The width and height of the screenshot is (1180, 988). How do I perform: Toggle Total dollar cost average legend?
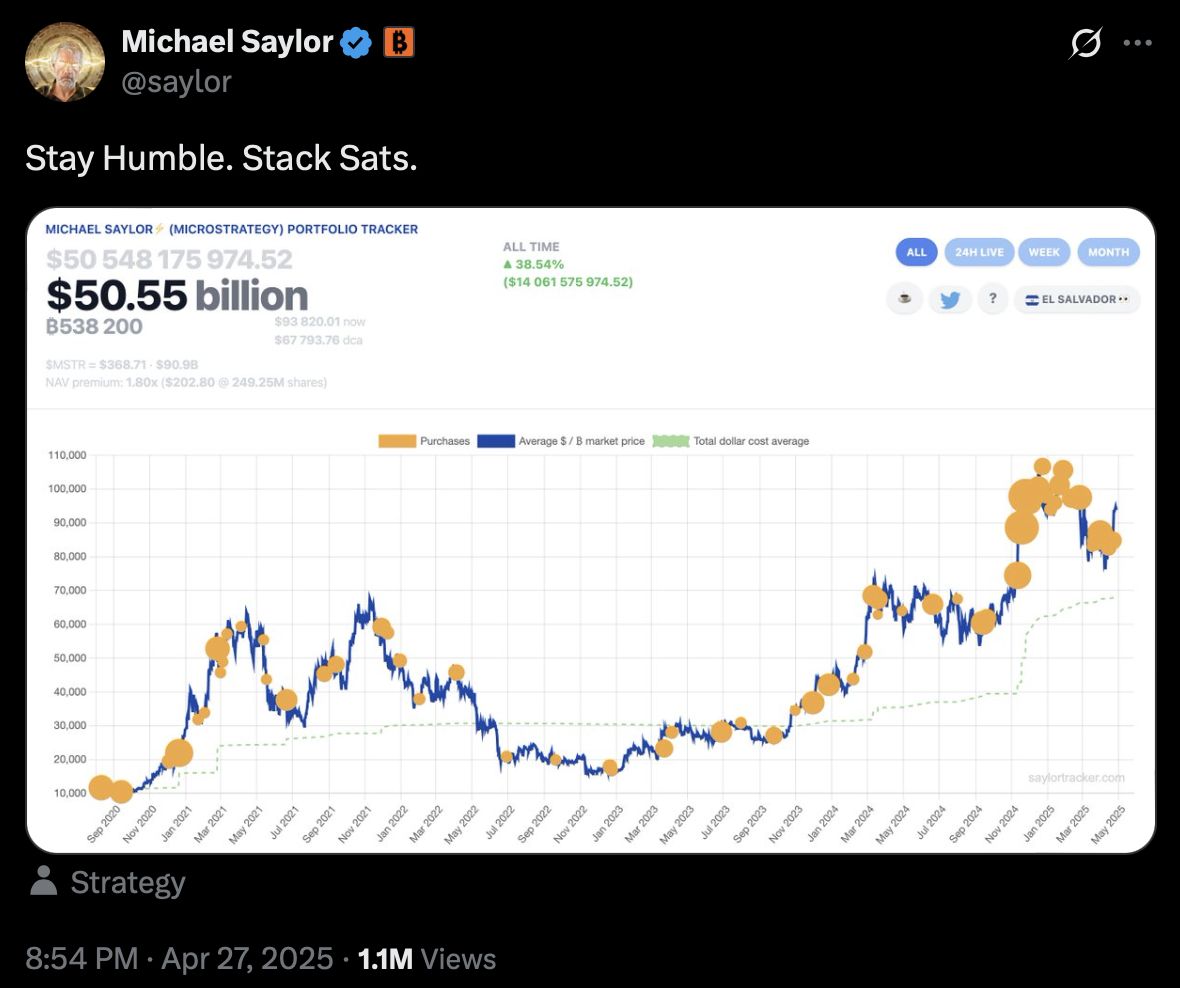731,441
